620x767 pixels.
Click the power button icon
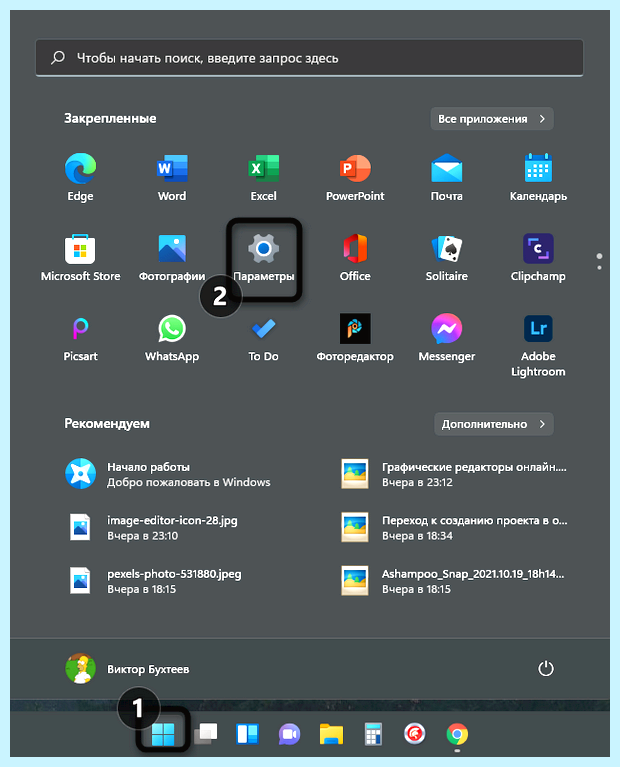tap(546, 669)
